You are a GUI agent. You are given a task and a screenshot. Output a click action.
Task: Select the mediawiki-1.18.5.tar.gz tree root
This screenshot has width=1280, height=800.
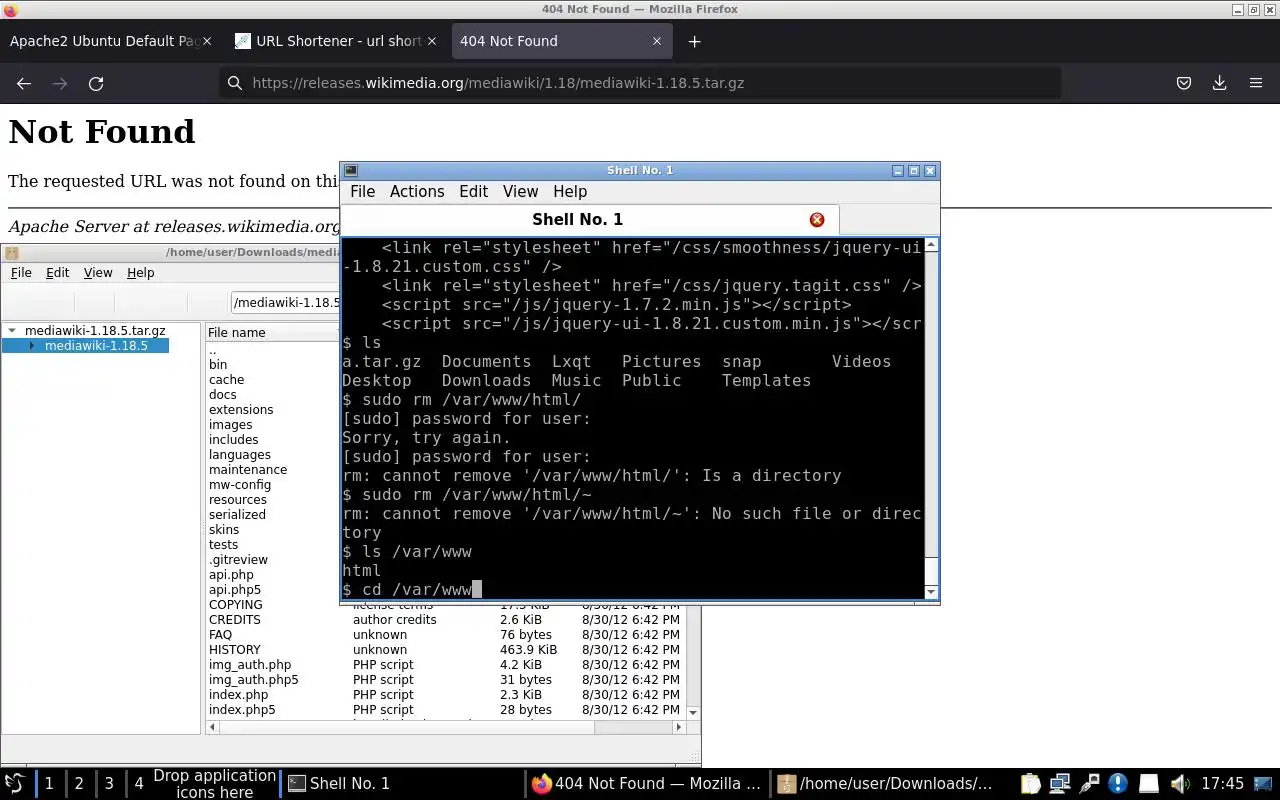95,331
